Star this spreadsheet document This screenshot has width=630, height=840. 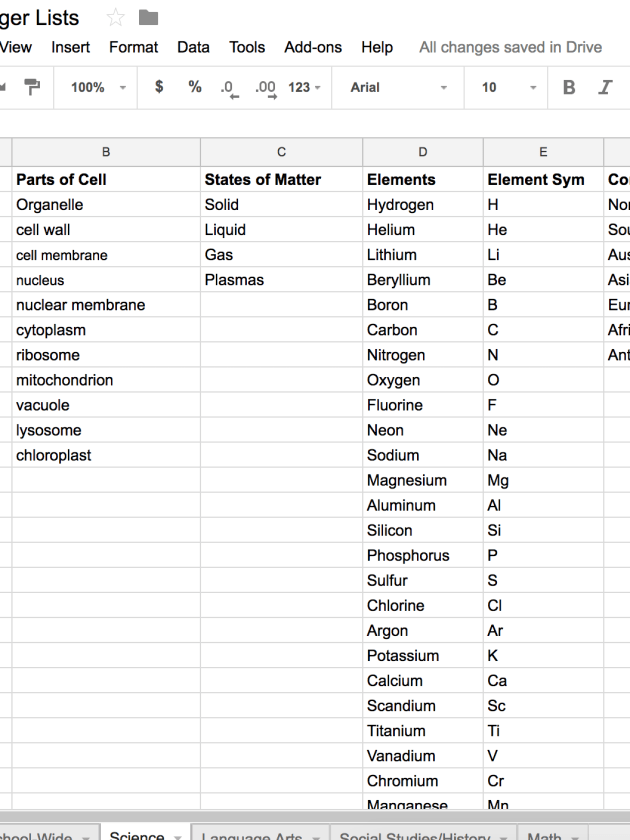tap(115, 18)
